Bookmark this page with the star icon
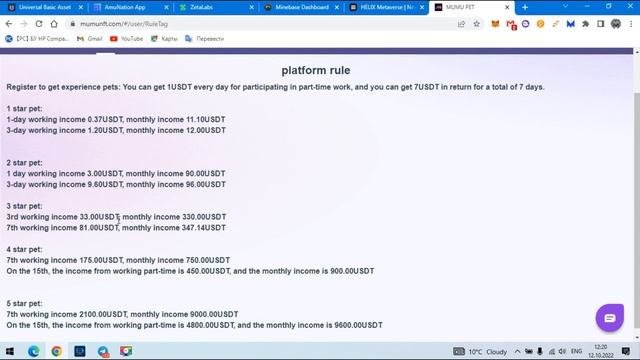Image resolution: width=640 pixels, height=360 pixels. [476, 24]
